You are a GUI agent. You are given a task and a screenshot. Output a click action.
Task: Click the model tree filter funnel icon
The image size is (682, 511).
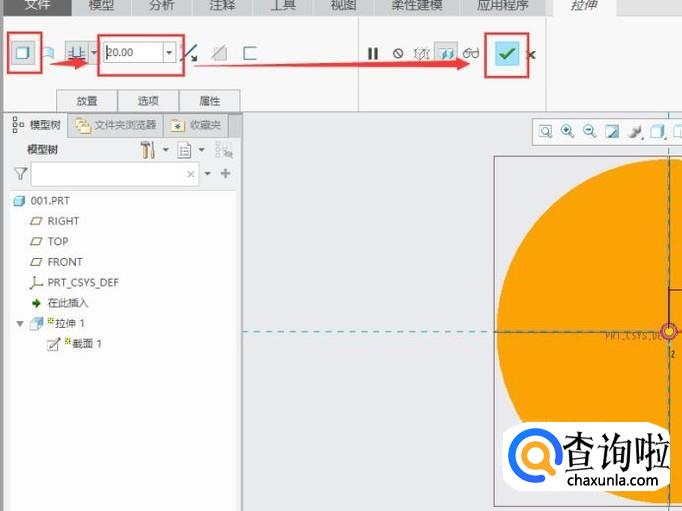pyautogui.click(x=20, y=174)
